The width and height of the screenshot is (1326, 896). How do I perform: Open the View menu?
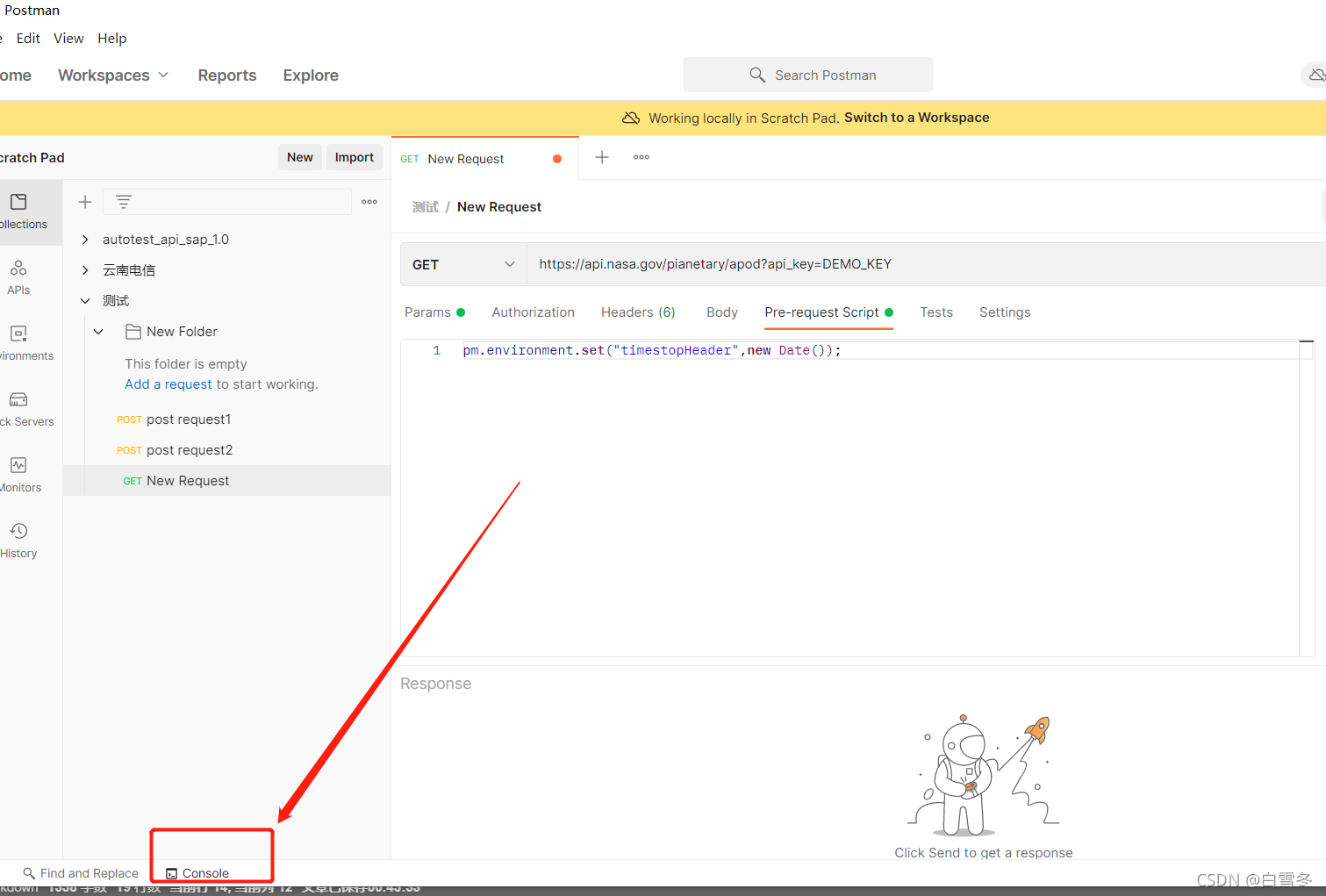68,39
